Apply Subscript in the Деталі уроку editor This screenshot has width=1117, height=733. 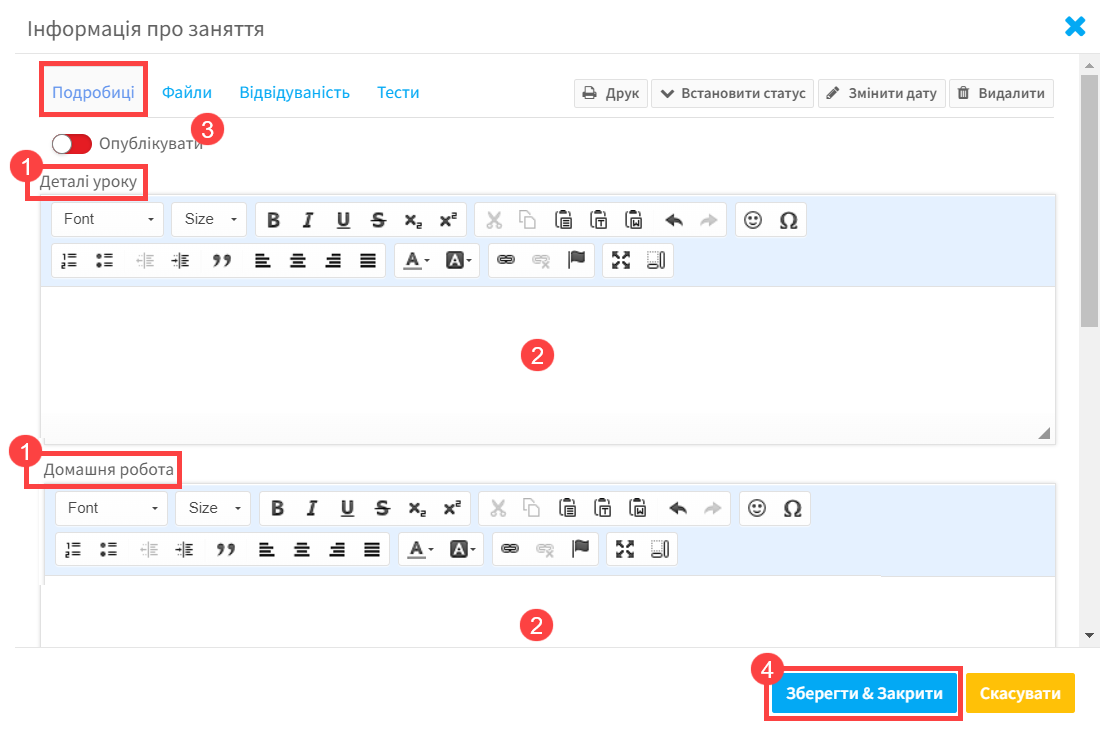click(x=413, y=220)
